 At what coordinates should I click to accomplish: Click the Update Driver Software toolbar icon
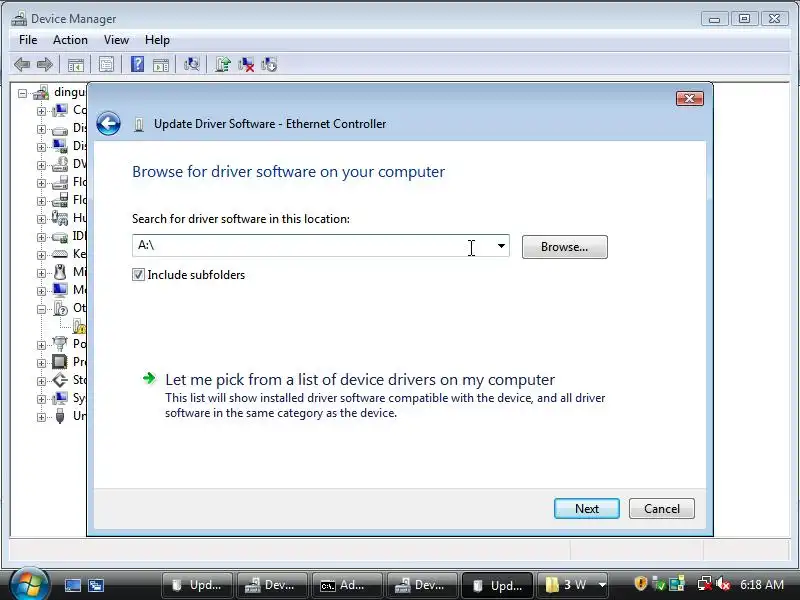pyautogui.click(x=222, y=64)
